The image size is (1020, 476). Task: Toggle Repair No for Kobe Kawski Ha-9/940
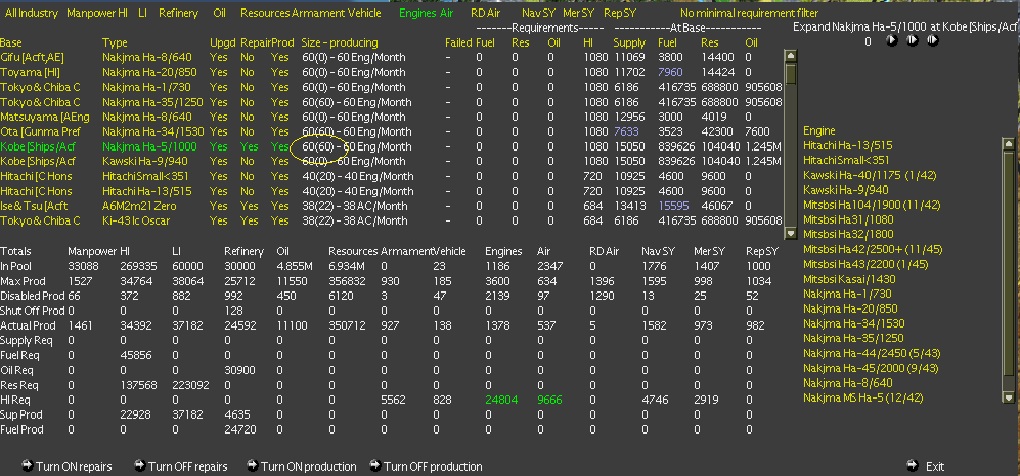point(247,161)
